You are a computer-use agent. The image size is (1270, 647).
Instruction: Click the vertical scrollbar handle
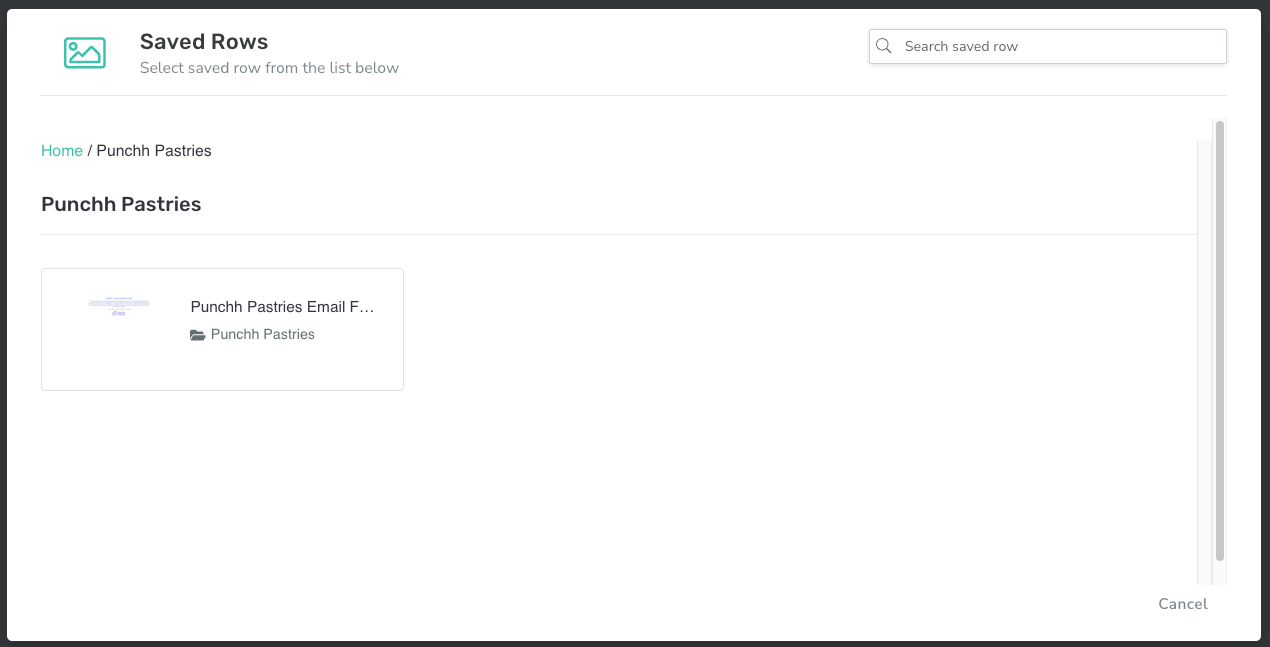[x=1220, y=340]
